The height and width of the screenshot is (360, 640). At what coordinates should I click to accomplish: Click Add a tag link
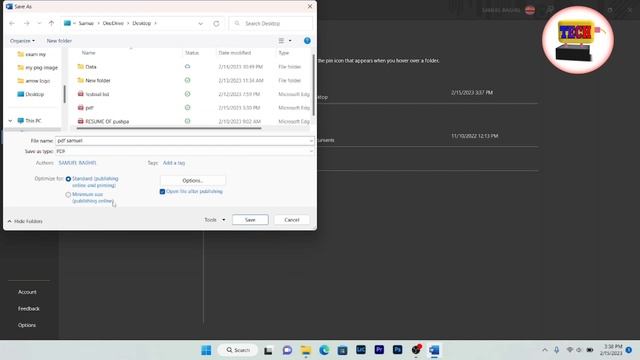point(174,163)
